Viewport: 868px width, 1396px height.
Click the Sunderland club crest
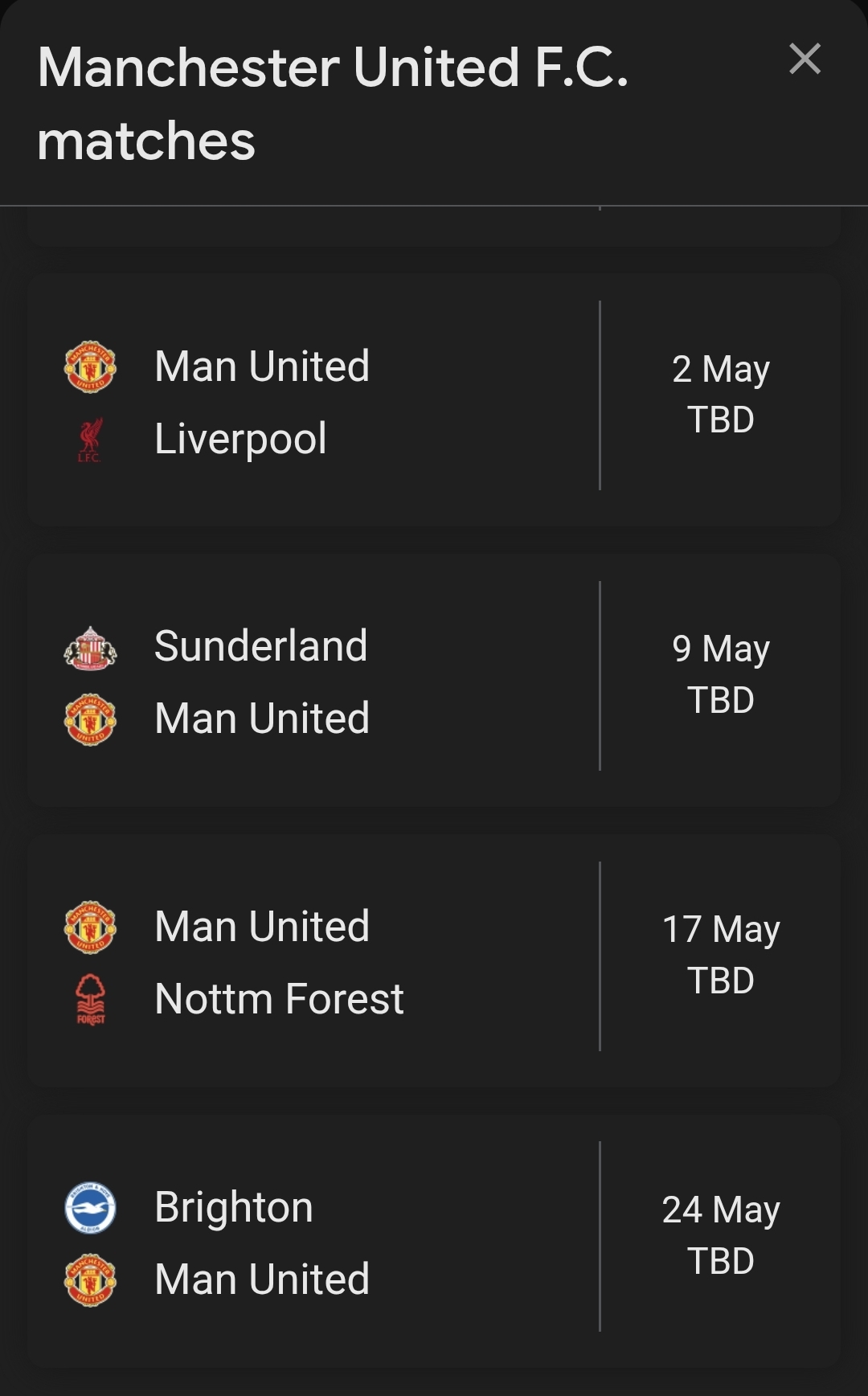click(x=90, y=647)
